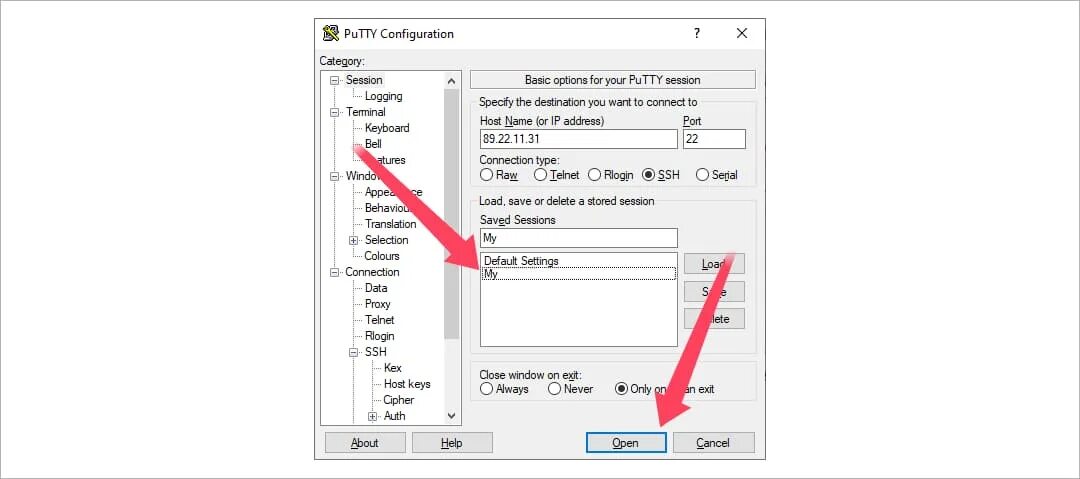
Task: Click the Save session button
Action: click(x=714, y=291)
